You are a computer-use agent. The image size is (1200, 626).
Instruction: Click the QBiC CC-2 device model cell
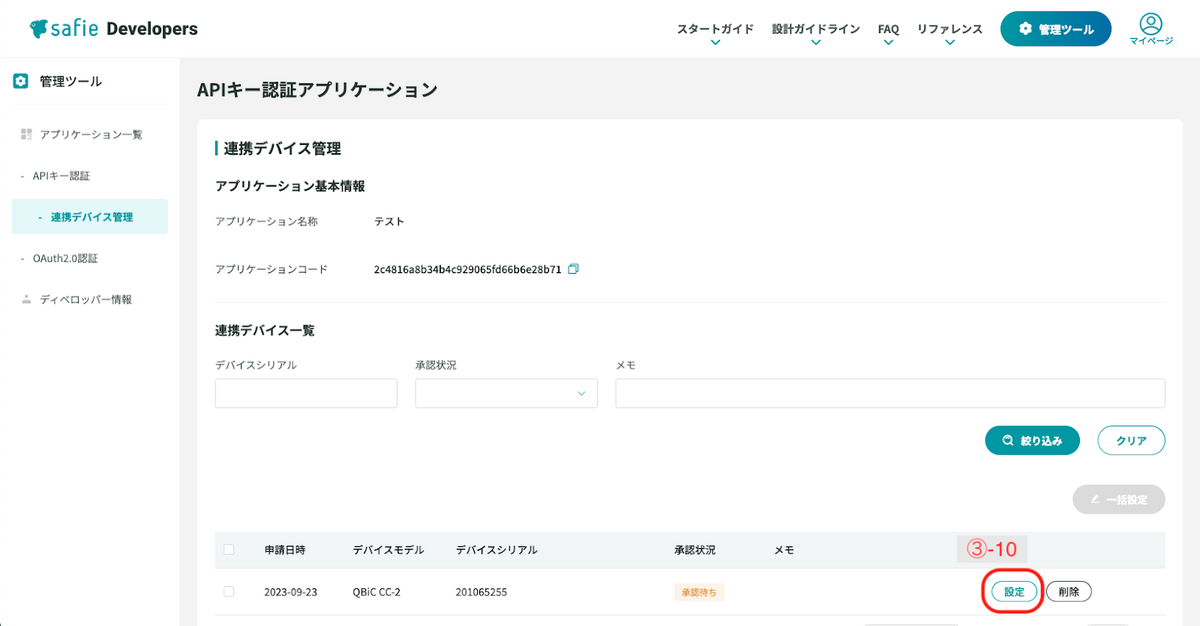[x=376, y=592]
